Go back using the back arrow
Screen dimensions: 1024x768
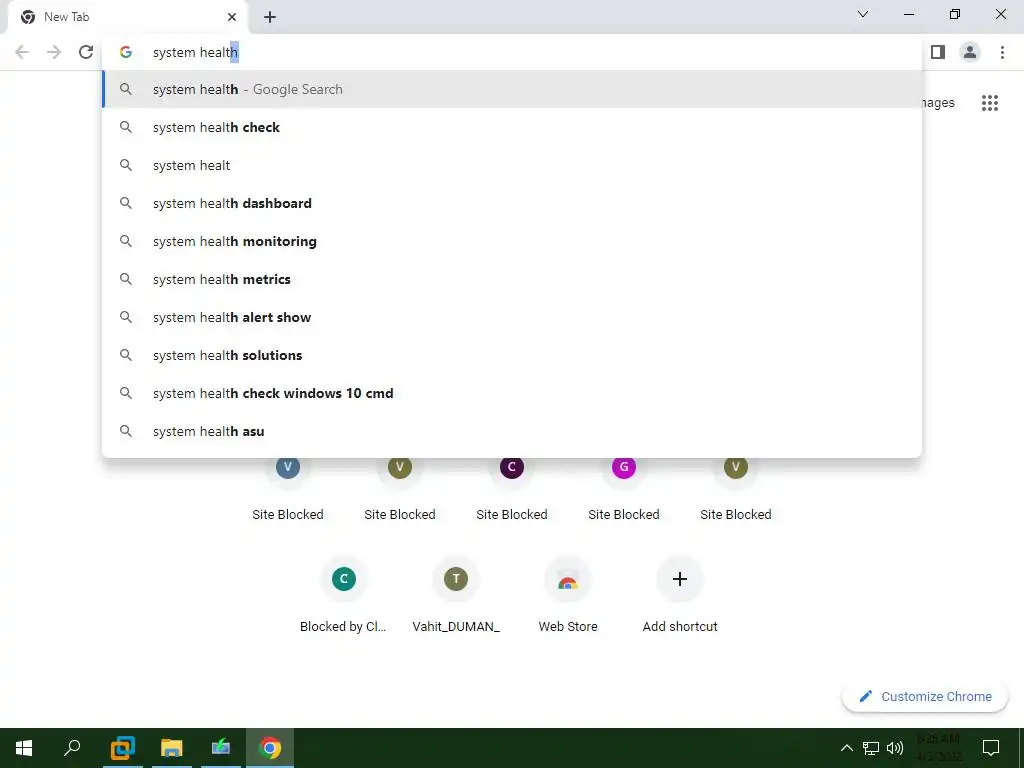click(x=22, y=52)
